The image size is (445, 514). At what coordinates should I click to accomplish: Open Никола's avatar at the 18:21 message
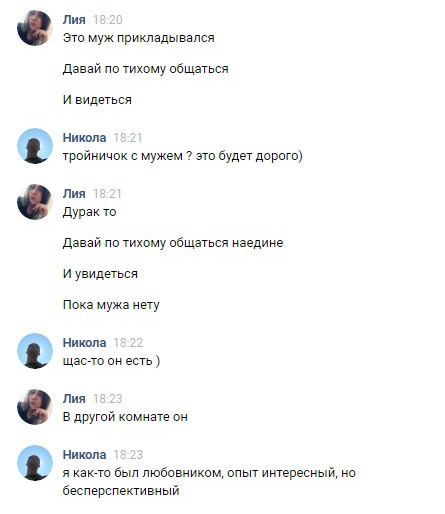click(x=35, y=146)
